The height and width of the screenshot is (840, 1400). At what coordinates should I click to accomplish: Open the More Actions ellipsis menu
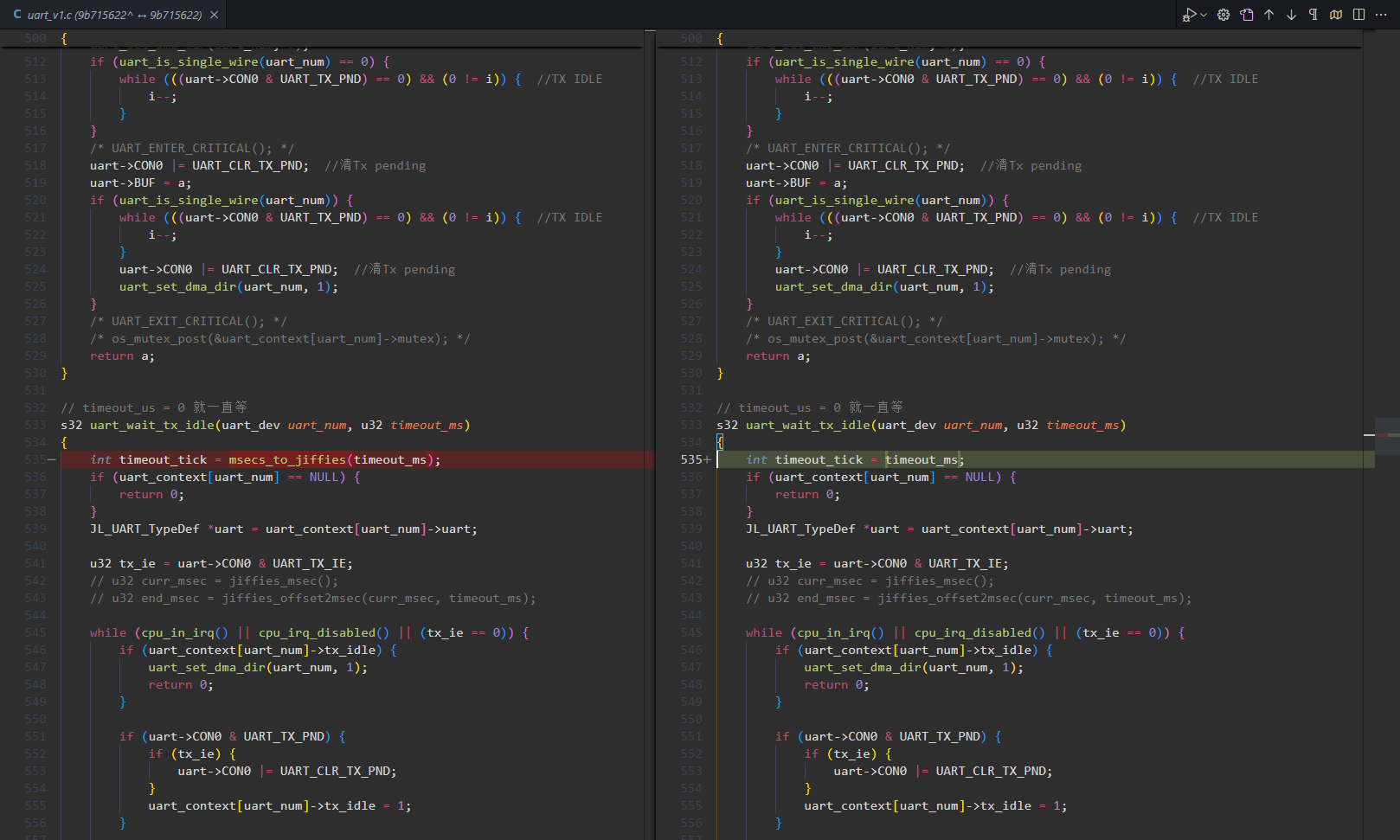(x=1381, y=15)
